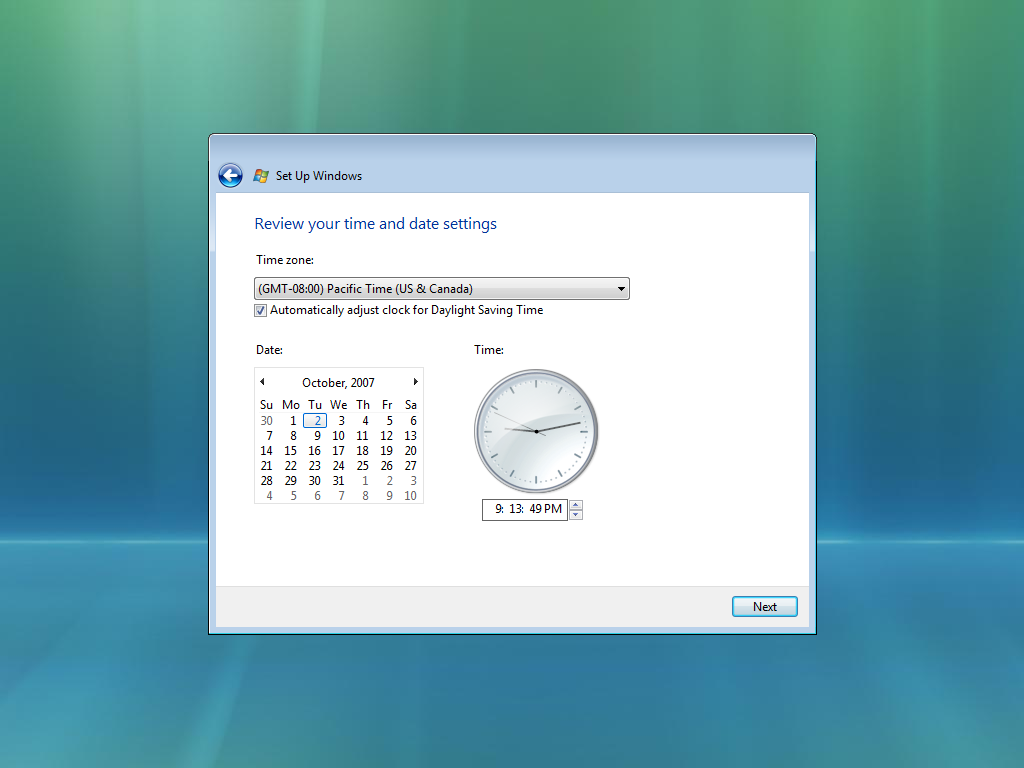Screen dimensions: 1024x768
Task: Pick November 10 in trailing calendar row
Action: [x=410, y=496]
